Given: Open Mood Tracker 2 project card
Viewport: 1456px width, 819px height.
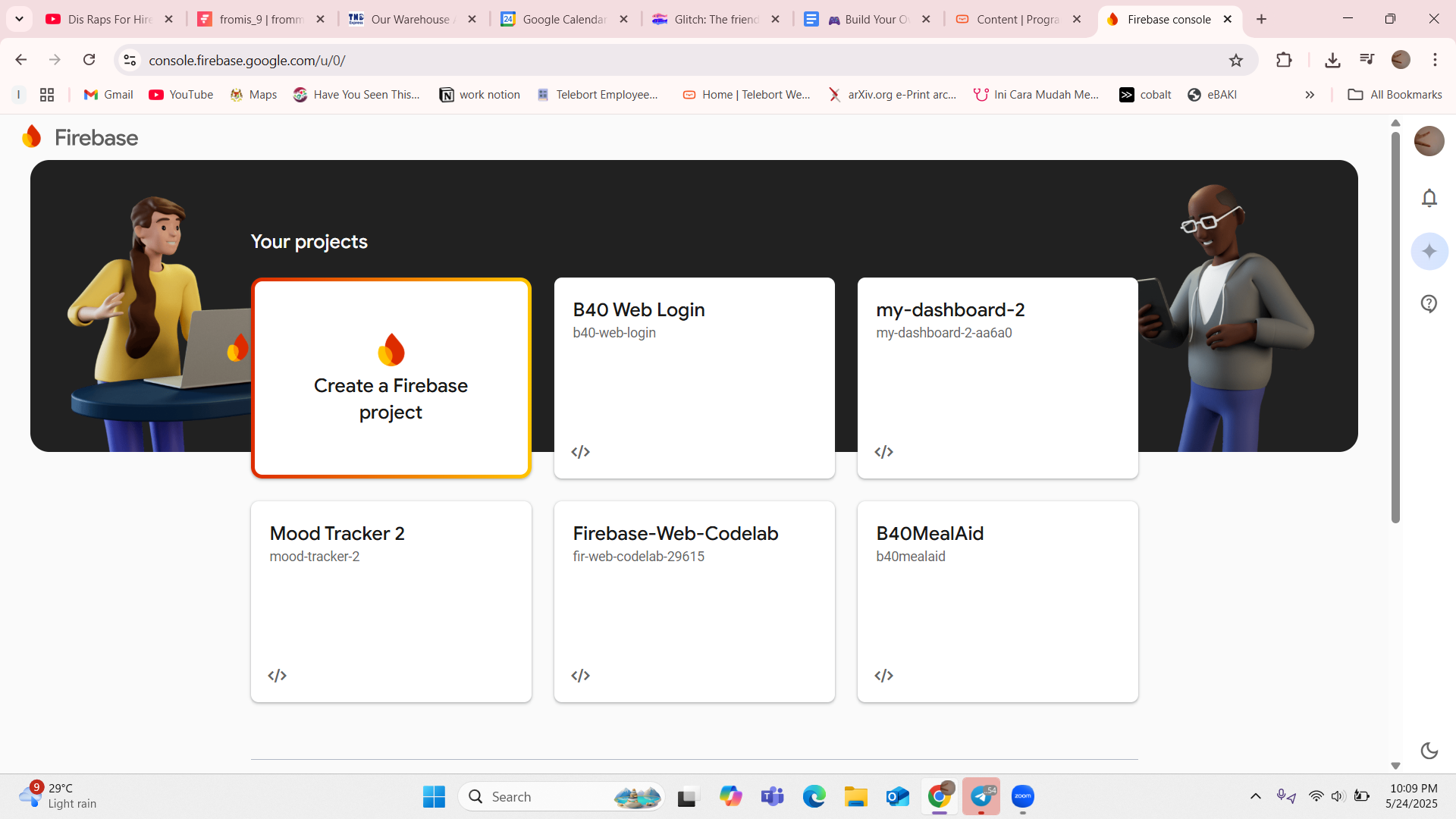Looking at the screenshot, I should (x=391, y=601).
